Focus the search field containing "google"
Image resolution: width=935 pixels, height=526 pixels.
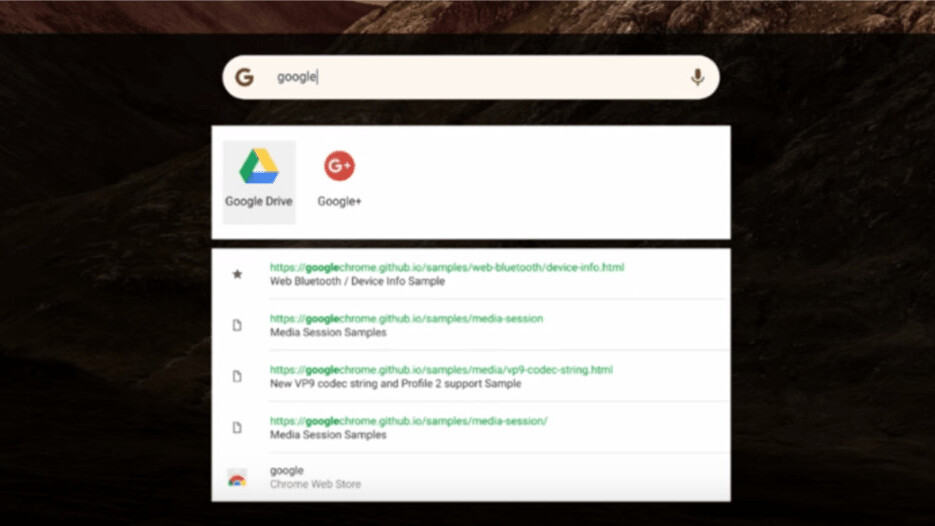point(471,77)
